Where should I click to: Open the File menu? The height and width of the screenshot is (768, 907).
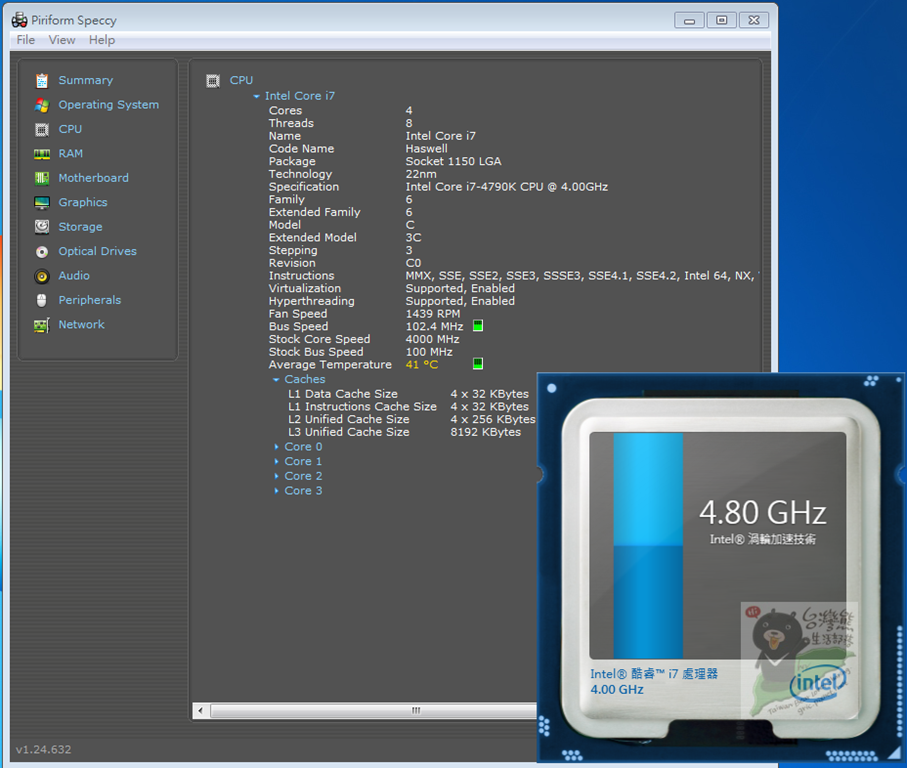coord(25,40)
